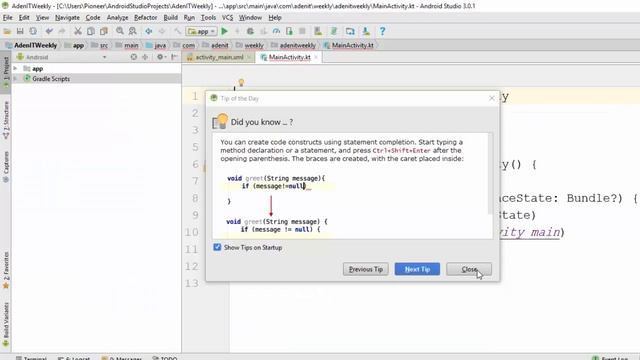Open the Project Structure icon
Viewport: 640px width, 360px height.
point(350,31)
